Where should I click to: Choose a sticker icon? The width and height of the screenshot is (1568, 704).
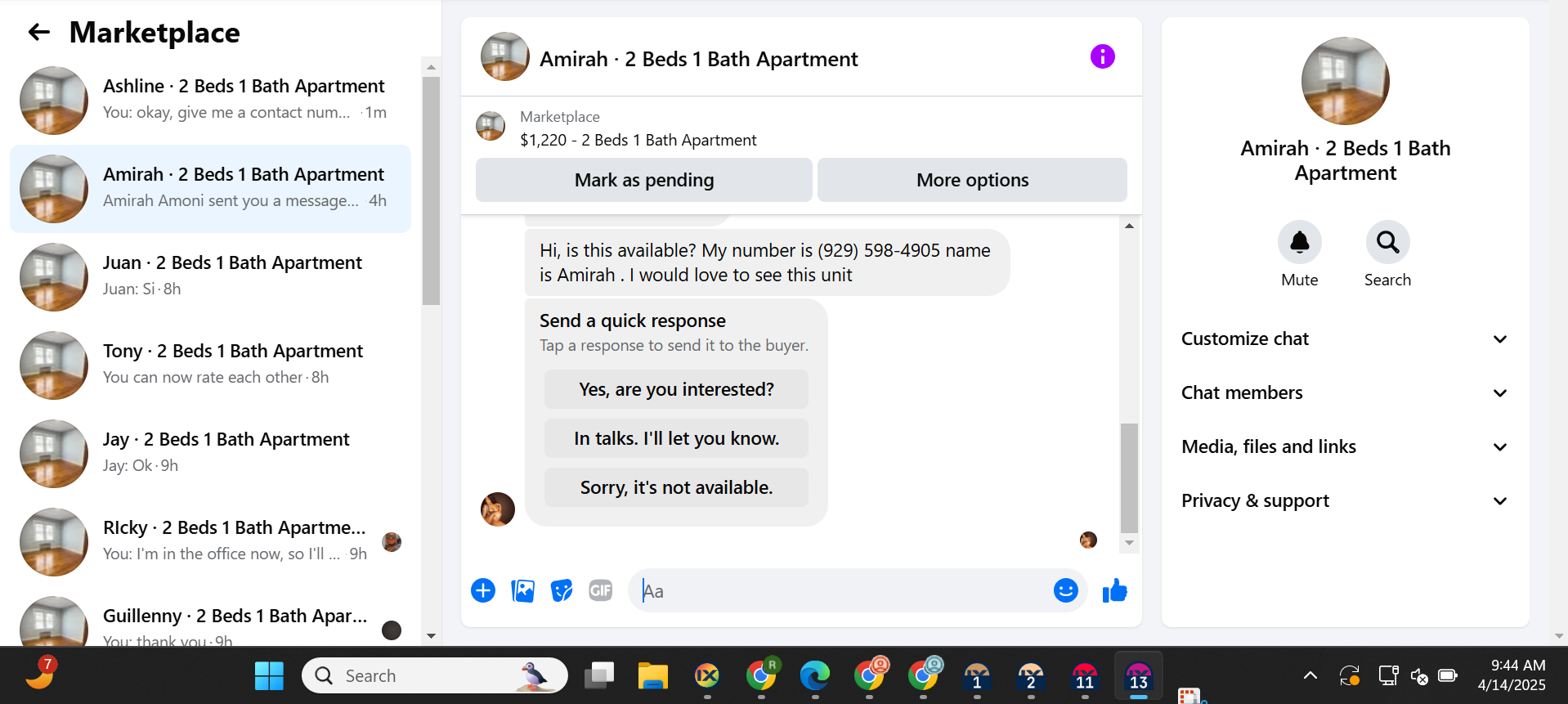pos(562,590)
